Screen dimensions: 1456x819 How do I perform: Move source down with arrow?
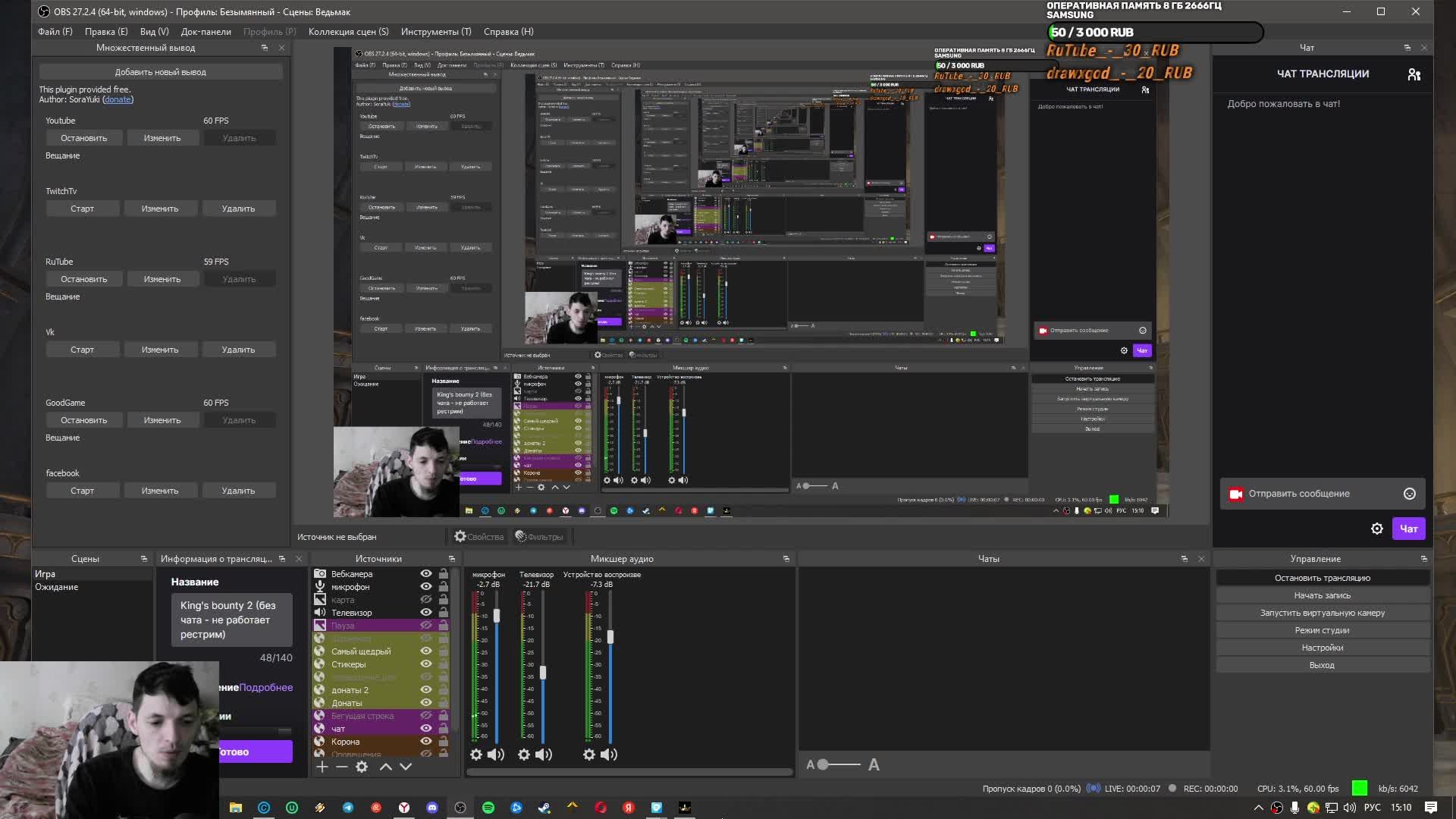coord(406,767)
